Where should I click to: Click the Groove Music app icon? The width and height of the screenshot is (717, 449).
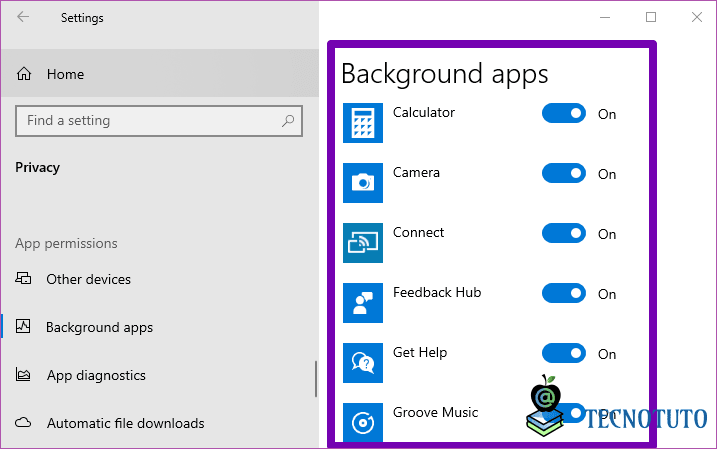click(x=363, y=422)
